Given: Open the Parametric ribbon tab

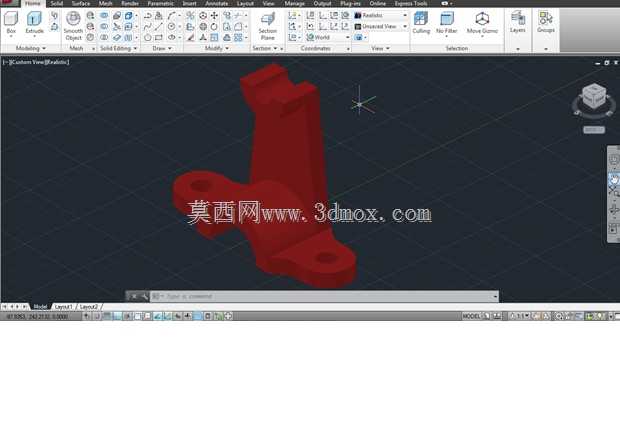Looking at the screenshot, I should pyautogui.click(x=161, y=3).
